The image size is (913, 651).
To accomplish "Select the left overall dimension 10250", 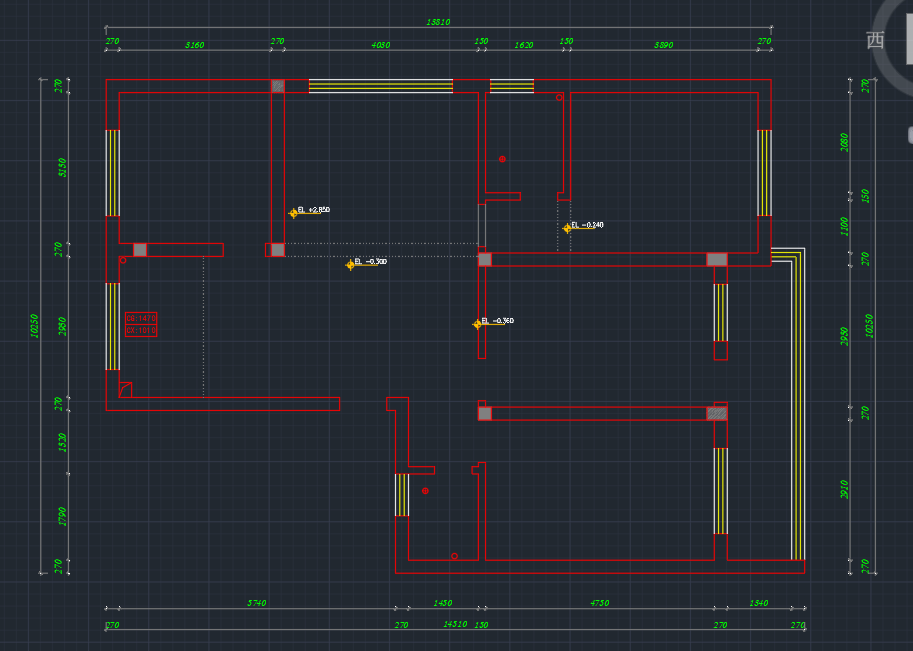I will (x=34, y=325).
